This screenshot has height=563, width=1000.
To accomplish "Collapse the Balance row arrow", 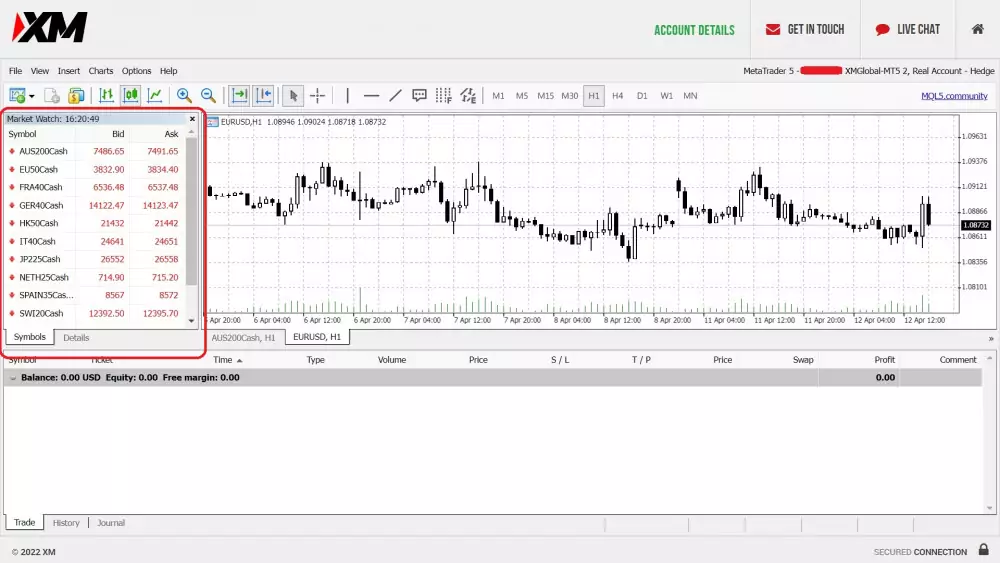I will [x=13, y=378].
